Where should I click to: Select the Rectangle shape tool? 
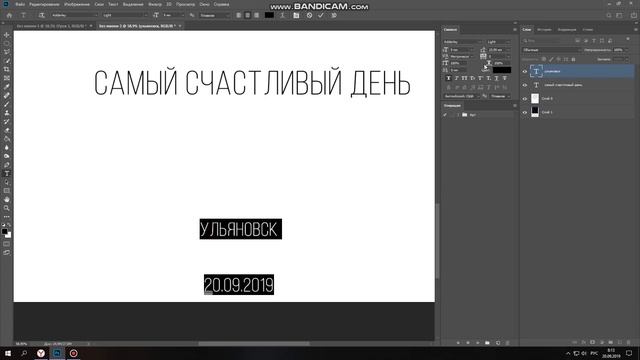(x=7, y=191)
